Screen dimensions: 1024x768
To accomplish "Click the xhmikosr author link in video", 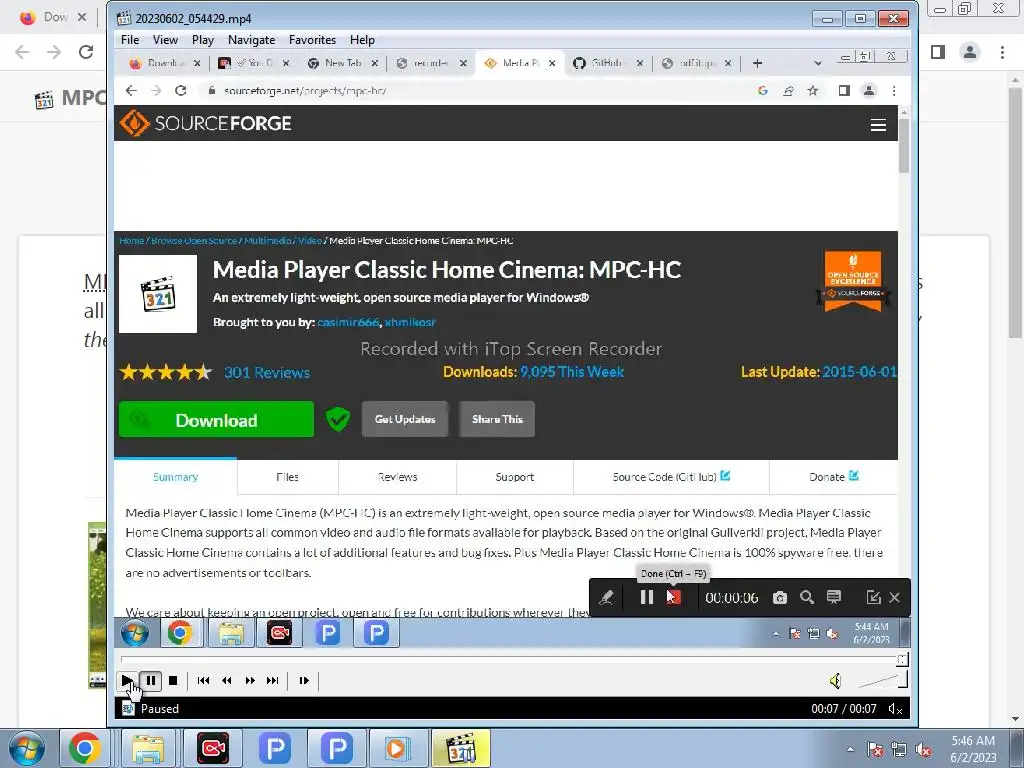I will point(409,322).
